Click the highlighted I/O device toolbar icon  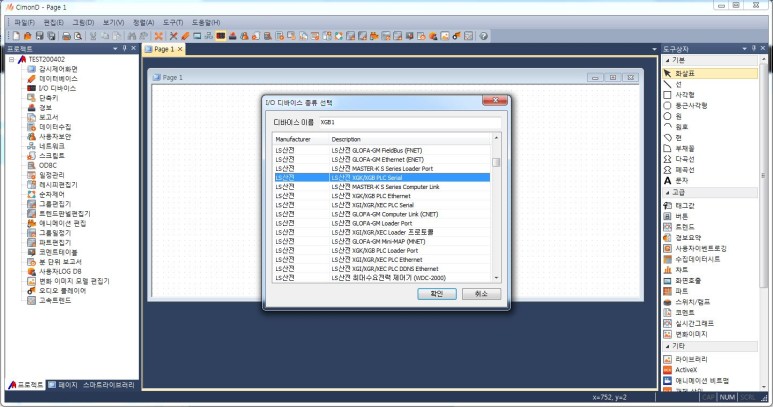tap(220, 36)
